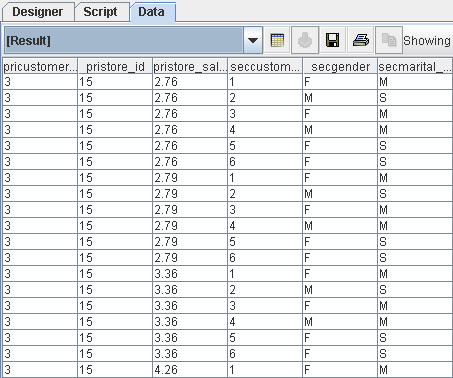Select the last-row cell with value 4.26

[190, 370]
